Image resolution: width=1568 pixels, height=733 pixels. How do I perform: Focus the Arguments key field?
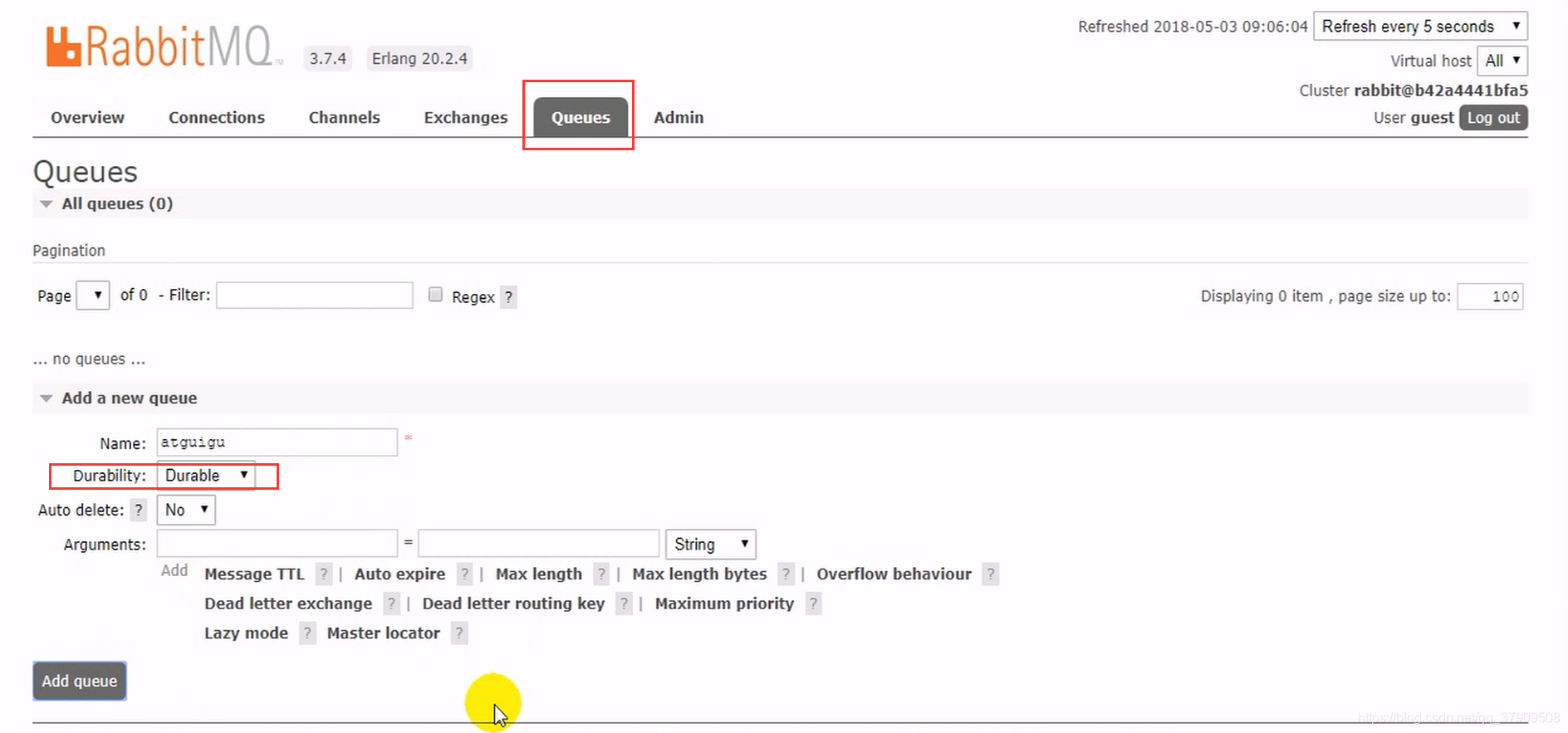pyautogui.click(x=277, y=544)
